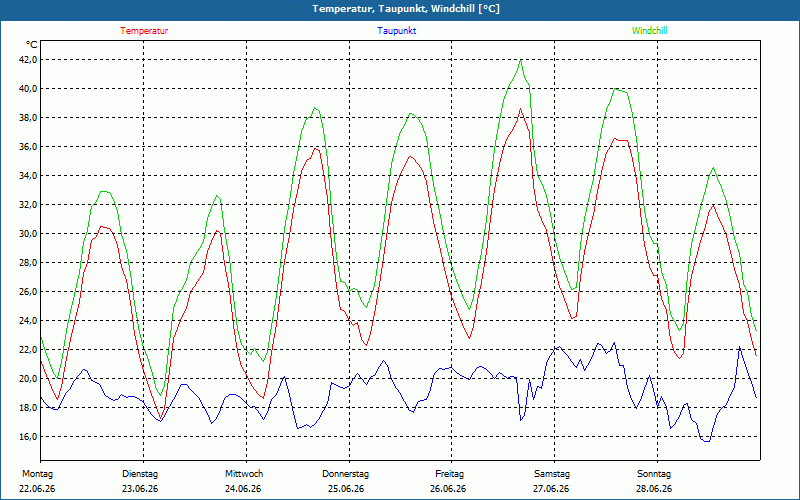Click the °C unit label above the y-axis
800x500 pixels.
click(x=32, y=45)
